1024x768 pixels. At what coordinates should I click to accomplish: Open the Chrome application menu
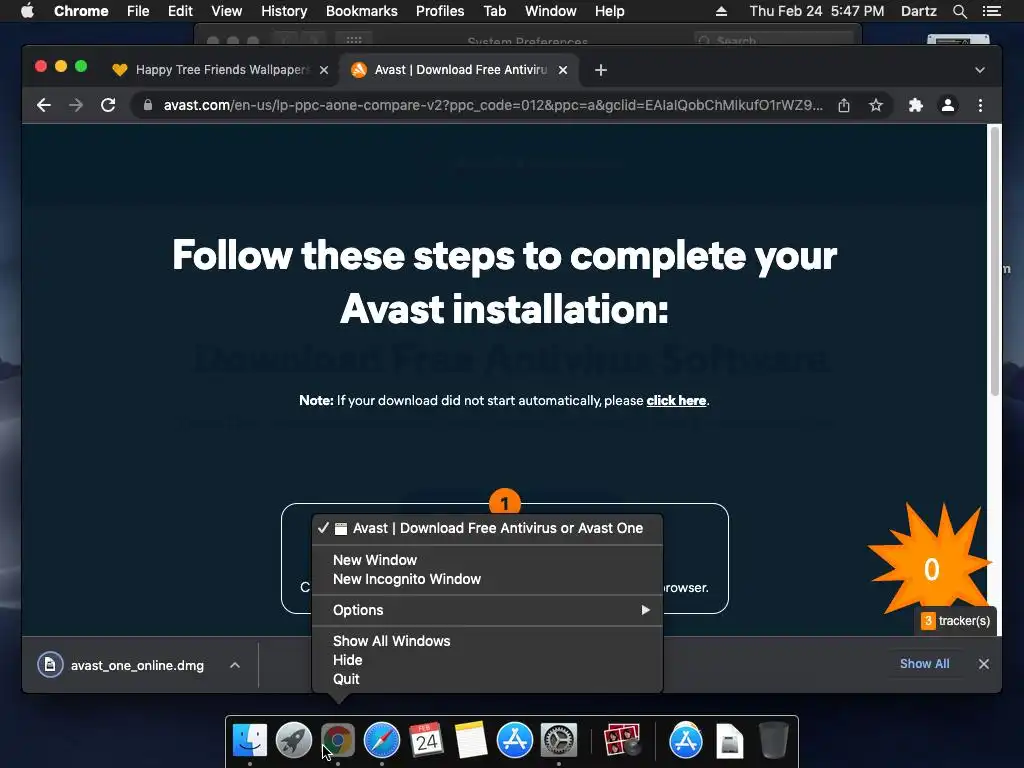81,11
